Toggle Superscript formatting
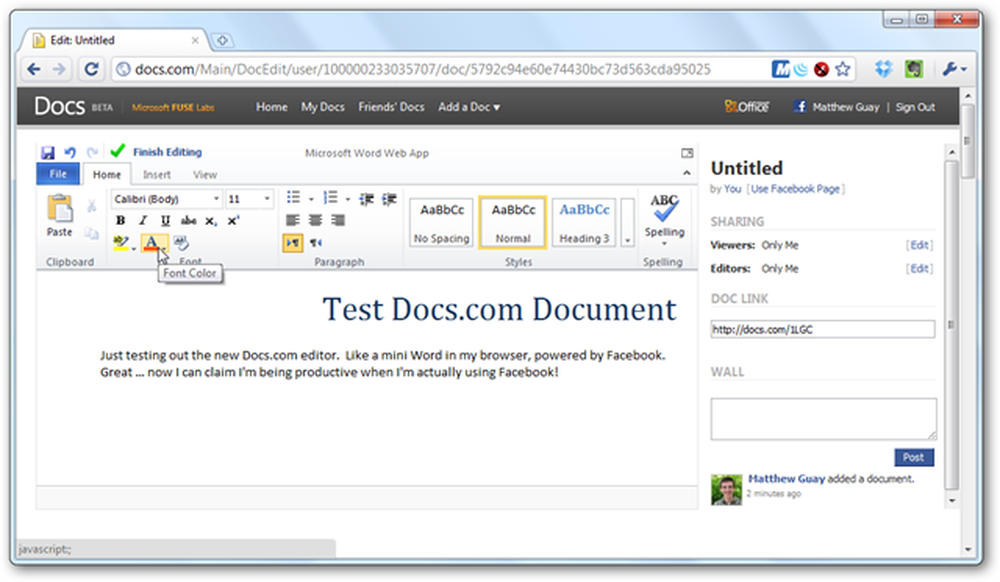 [x=233, y=221]
